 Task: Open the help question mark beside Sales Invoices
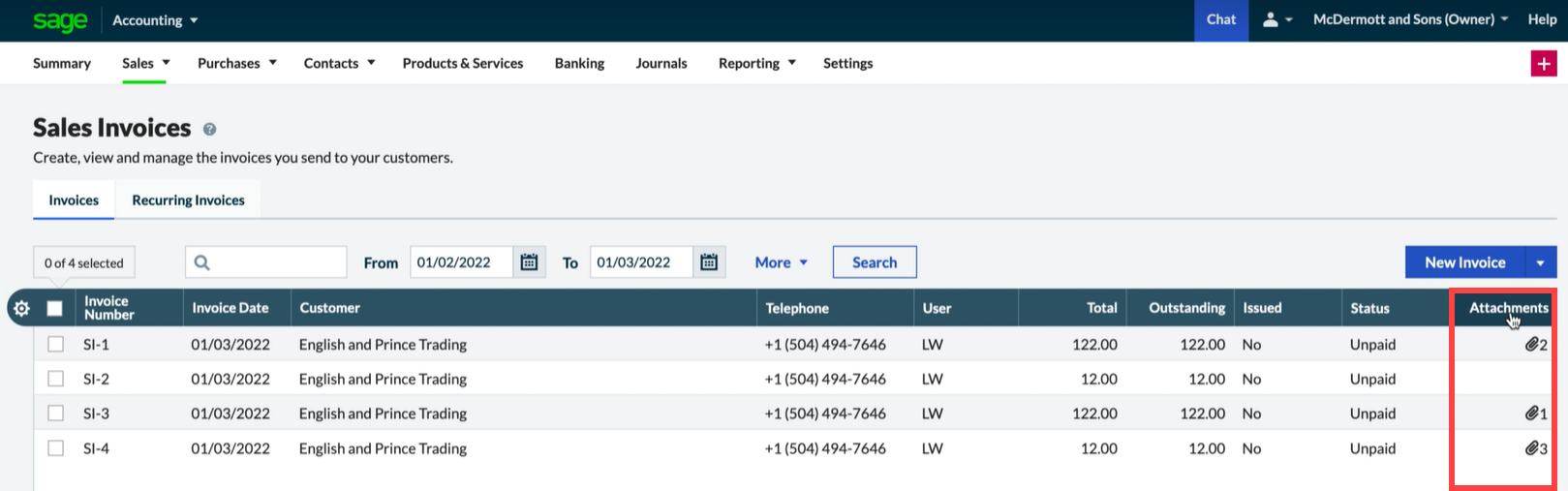pyautogui.click(x=209, y=129)
